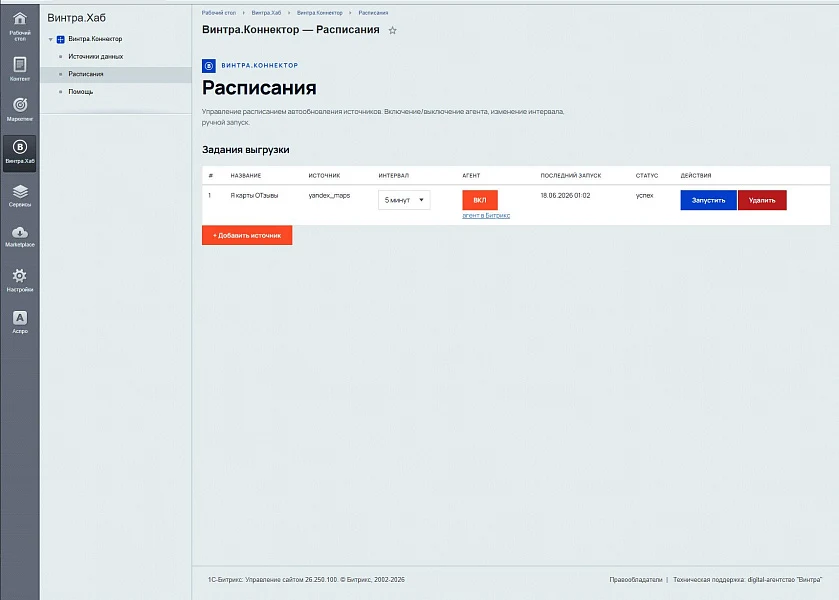The width and height of the screenshot is (839, 600).
Task: Click the Винтра.Хаб panel title
Action: tap(77, 18)
